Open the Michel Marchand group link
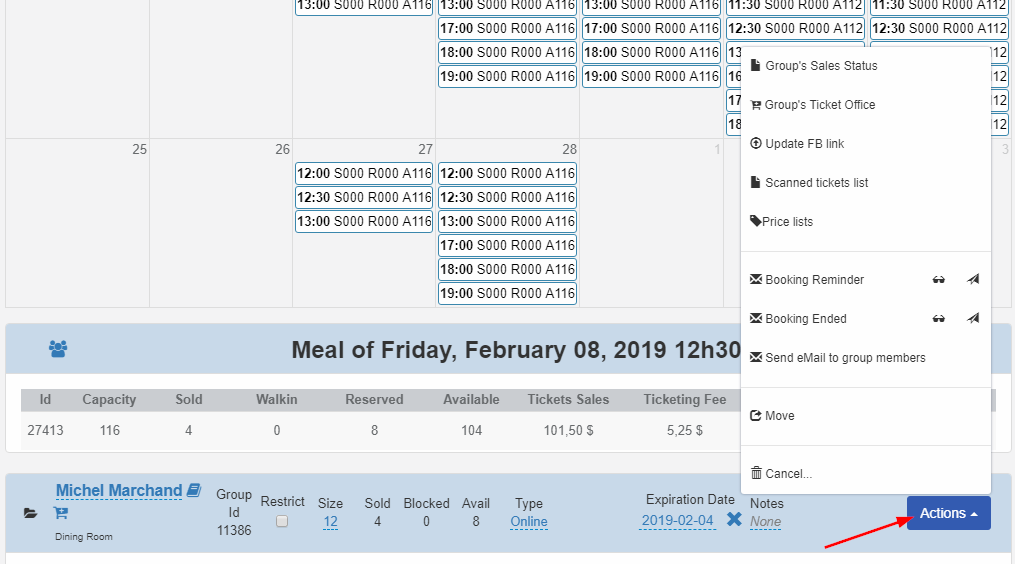Viewport: 1015px width, 564px height. coord(119,490)
